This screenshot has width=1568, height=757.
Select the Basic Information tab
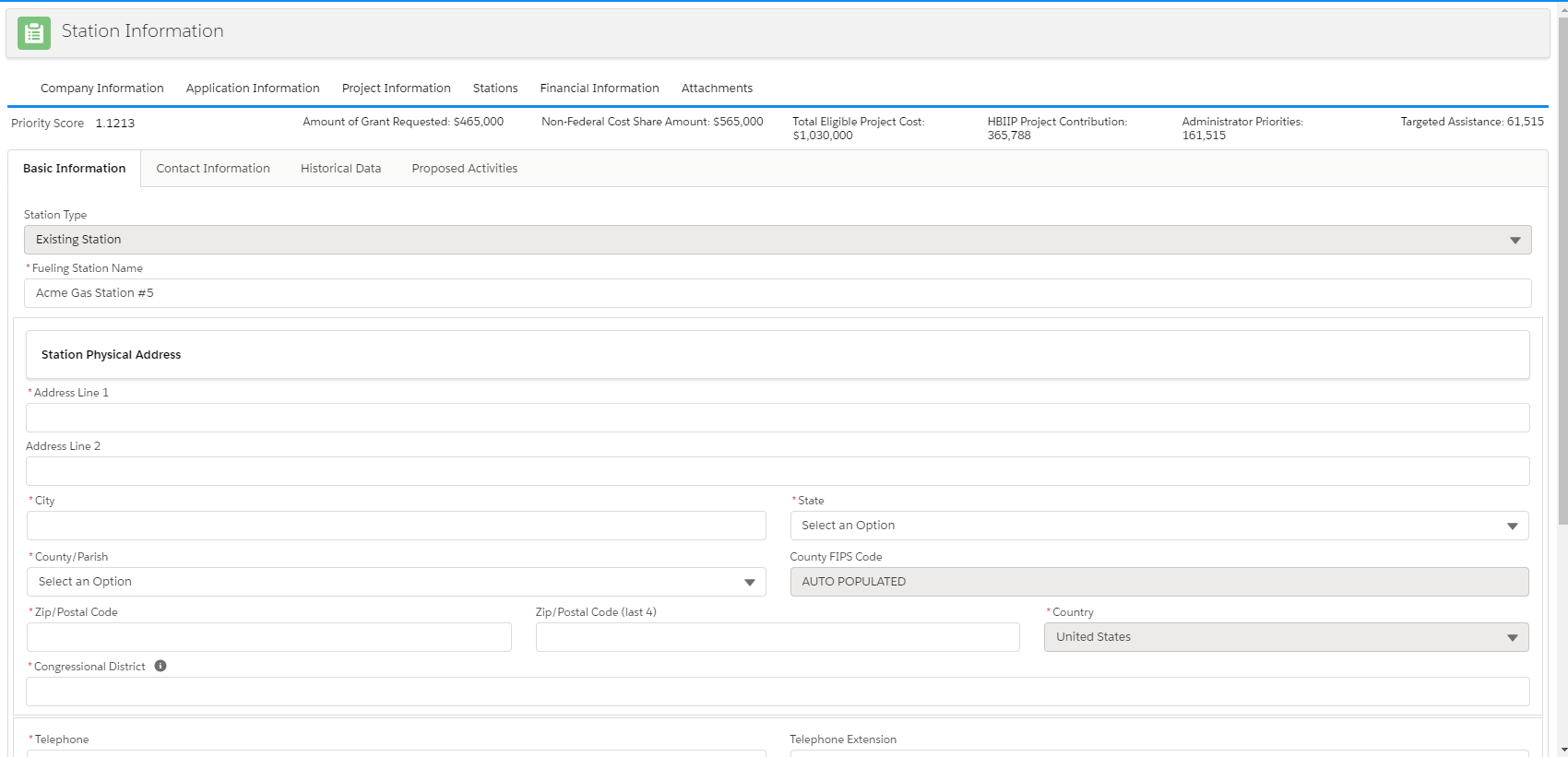pyautogui.click(x=75, y=169)
